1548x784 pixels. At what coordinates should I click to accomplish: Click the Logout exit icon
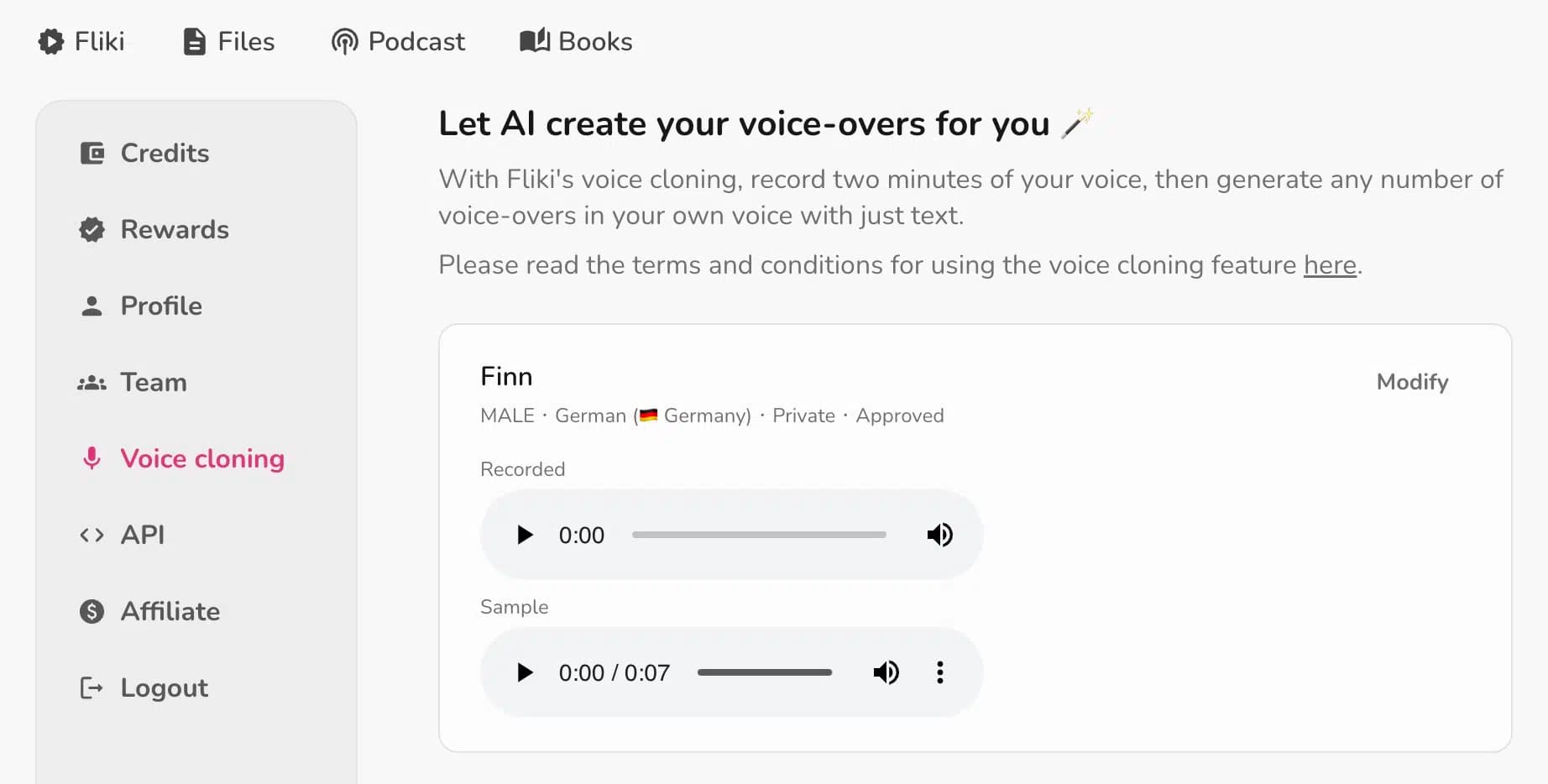[x=92, y=687]
